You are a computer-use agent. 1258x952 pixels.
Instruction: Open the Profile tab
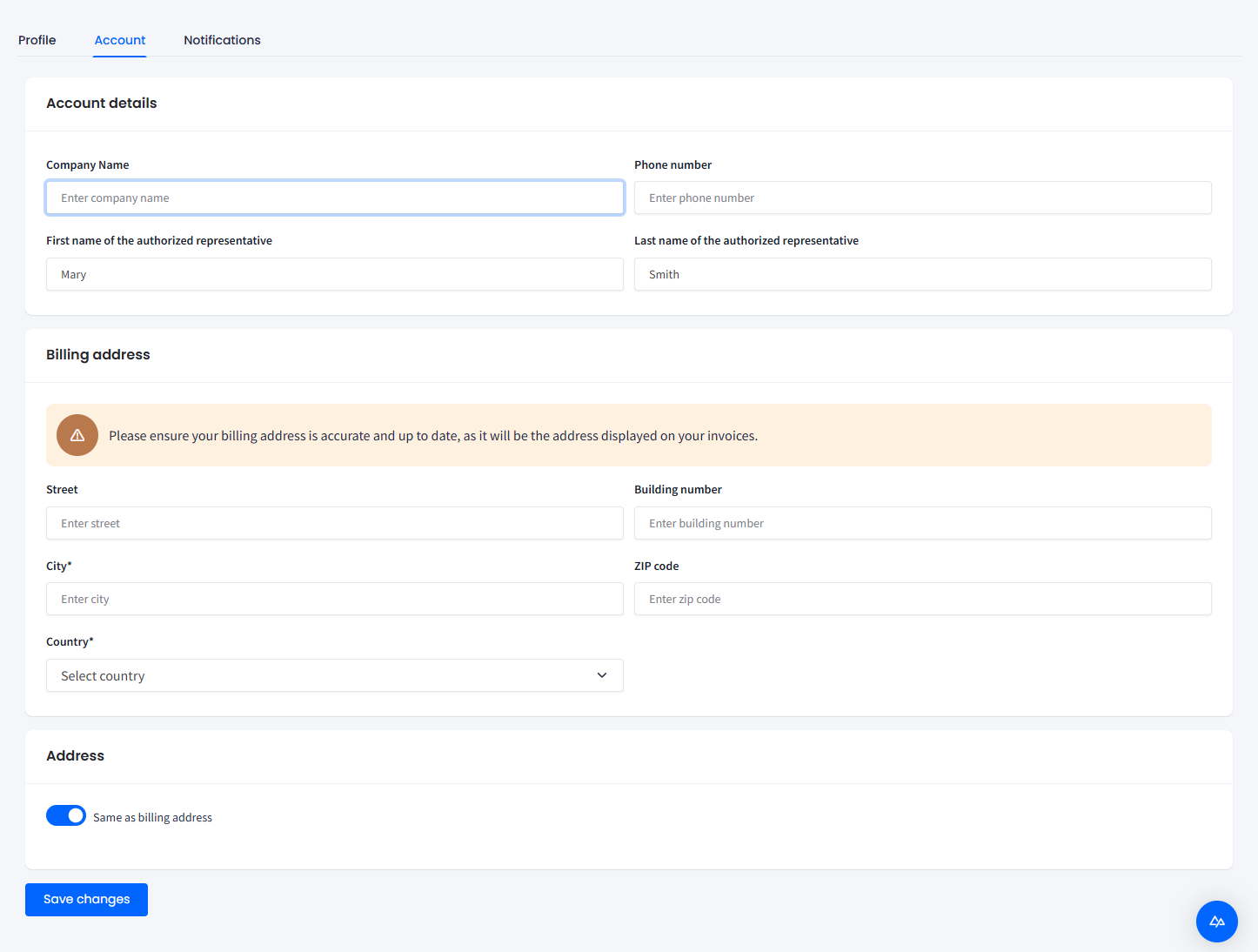[37, 40]
